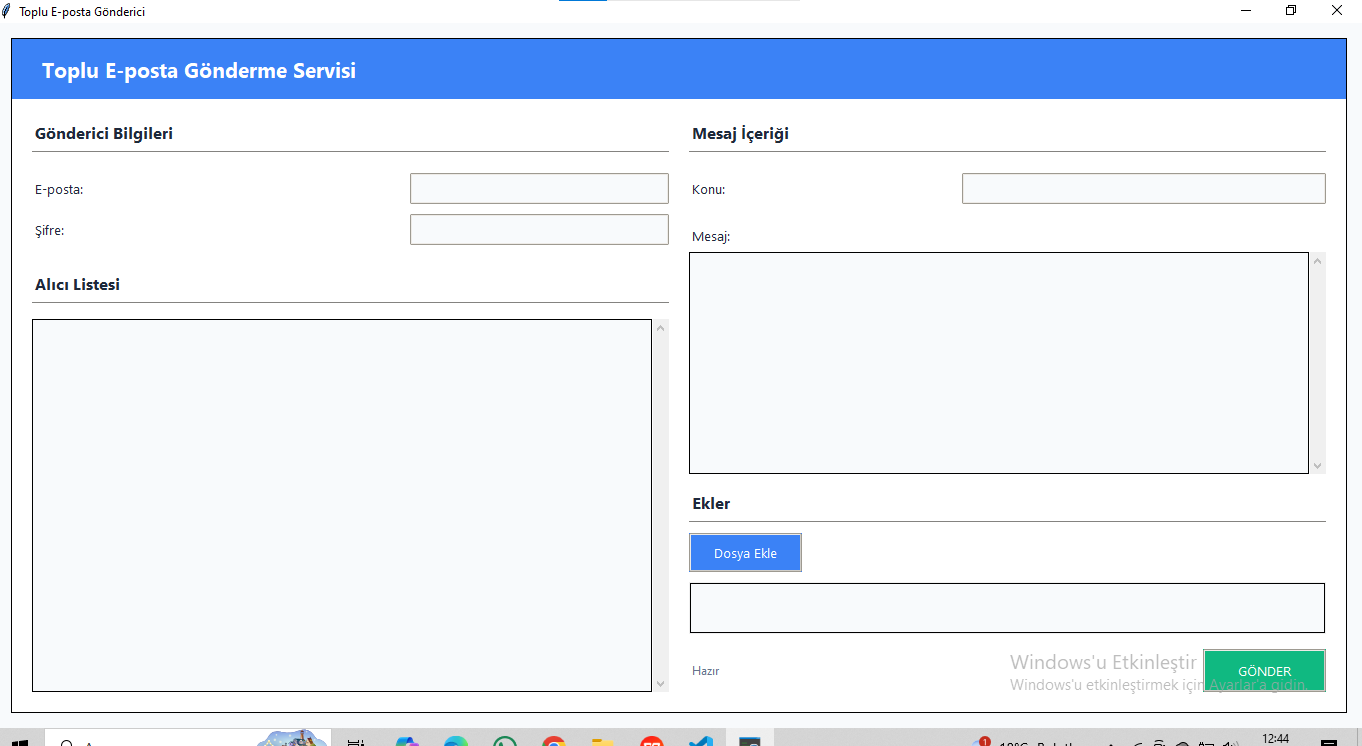Click the Şifre: label
Viewport: 1362px width, 746px height.
click(49, 230)
